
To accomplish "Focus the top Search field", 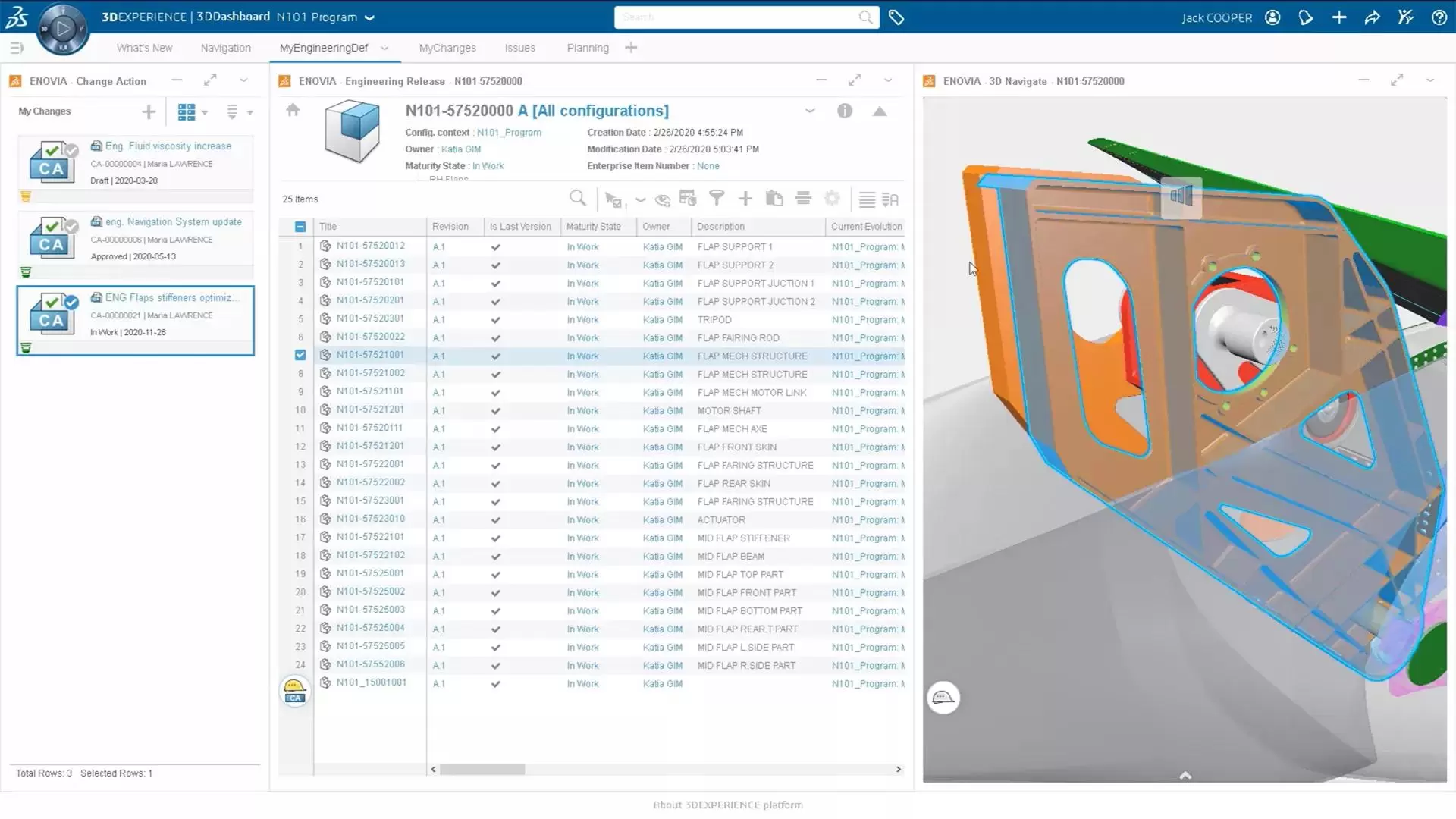I will pyautogui.click(x=746, y=17).
